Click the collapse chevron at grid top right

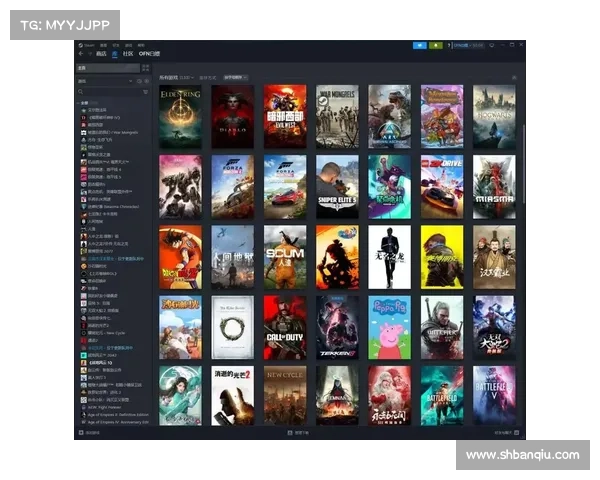514,78
